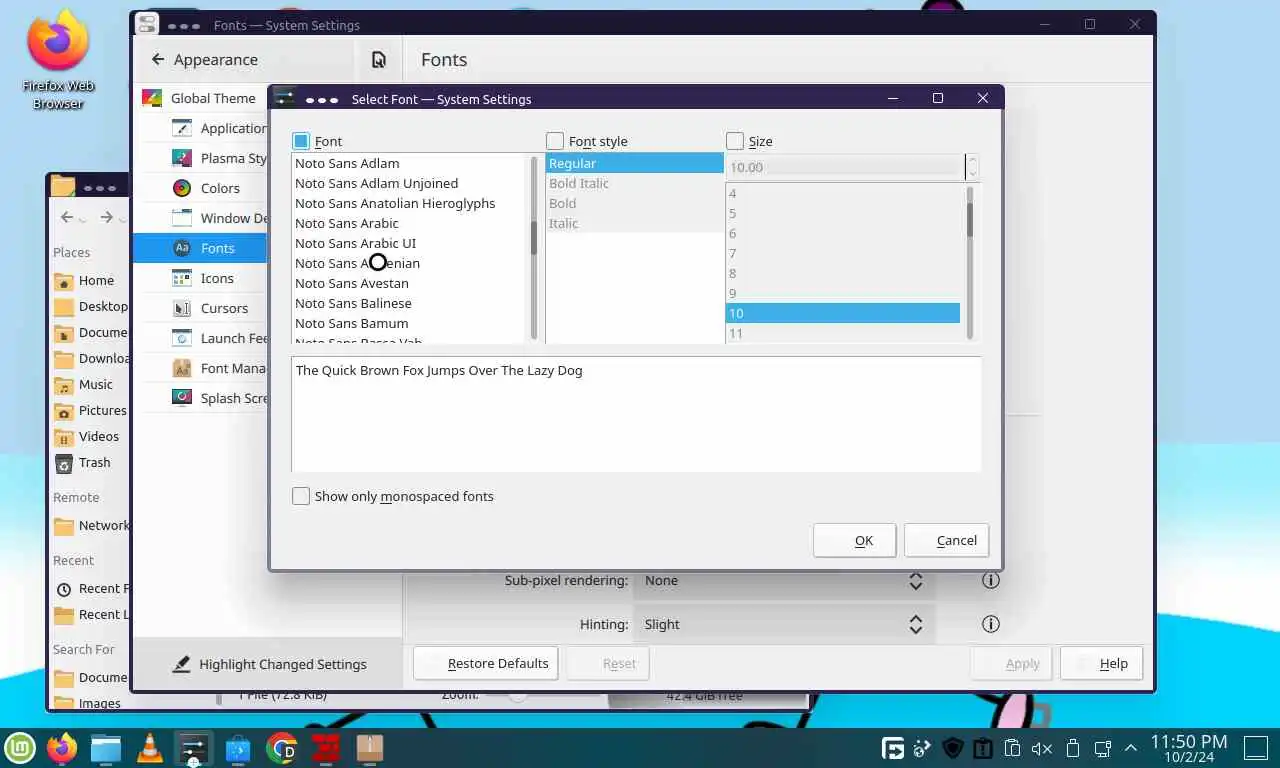This screenshot has height=768, width=1280.
Task: Choose Italic font style
Action: tap(634, 223)
